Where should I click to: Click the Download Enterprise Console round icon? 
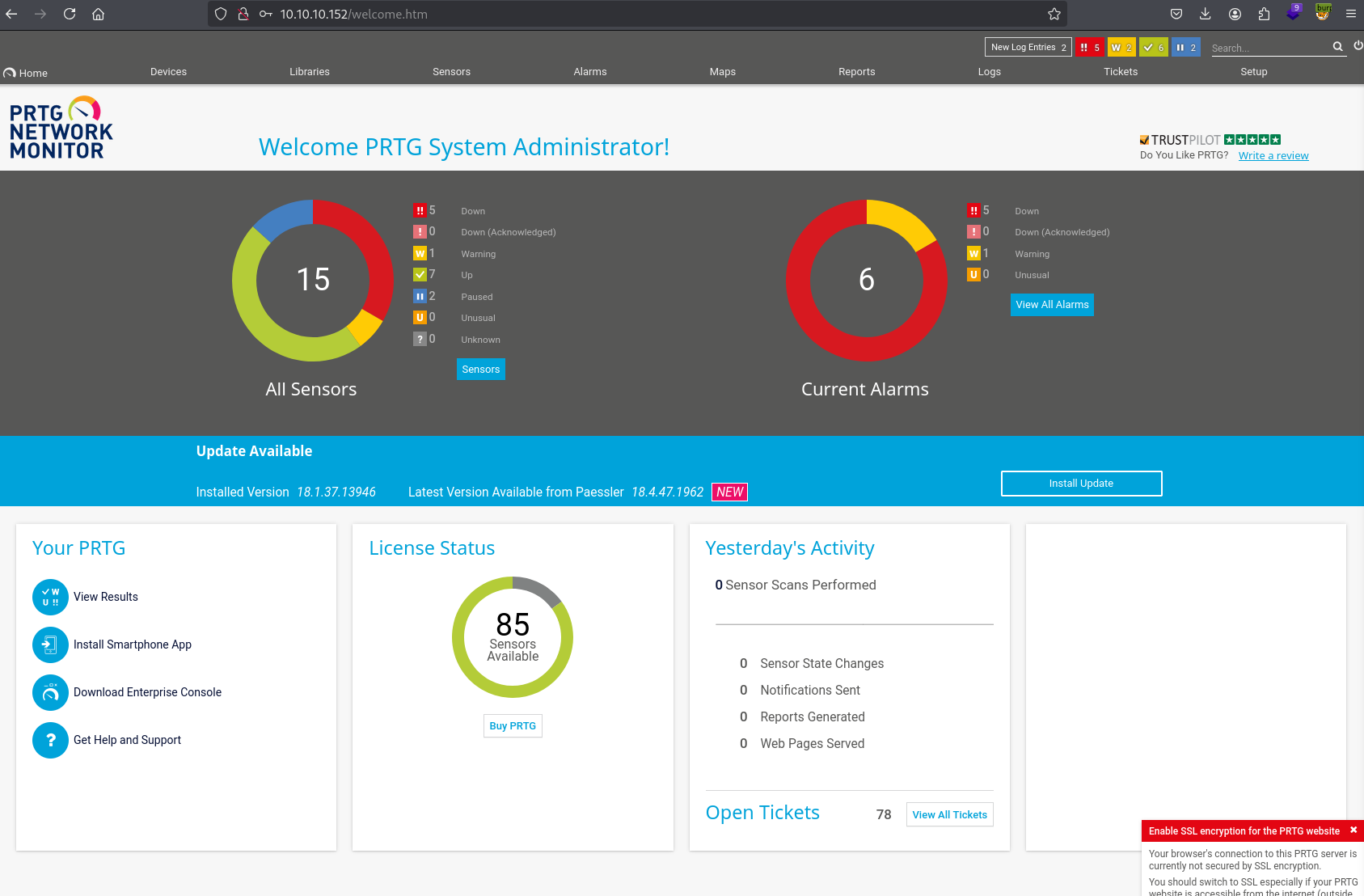(50, 692)
